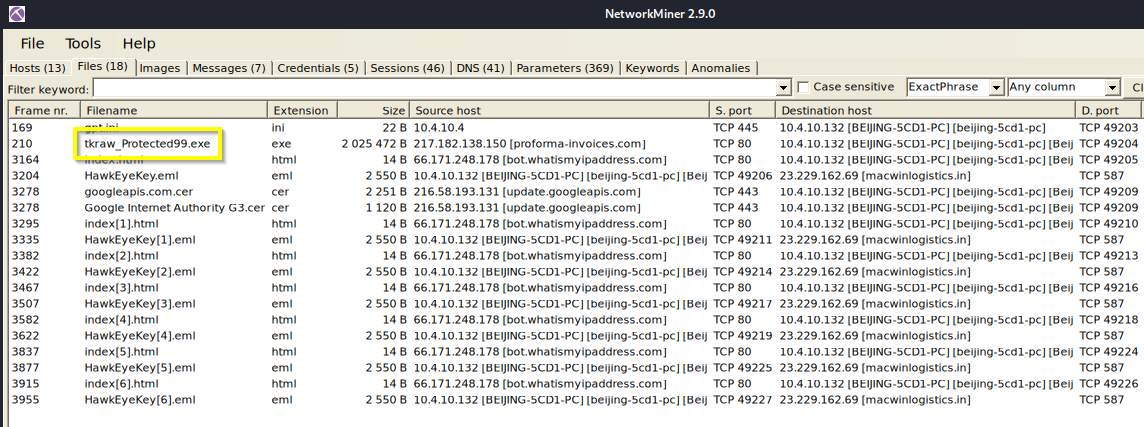Select the Anomalies tab
The width and height of the screenshot is (1144, 427).
click(x=721, y=68)
